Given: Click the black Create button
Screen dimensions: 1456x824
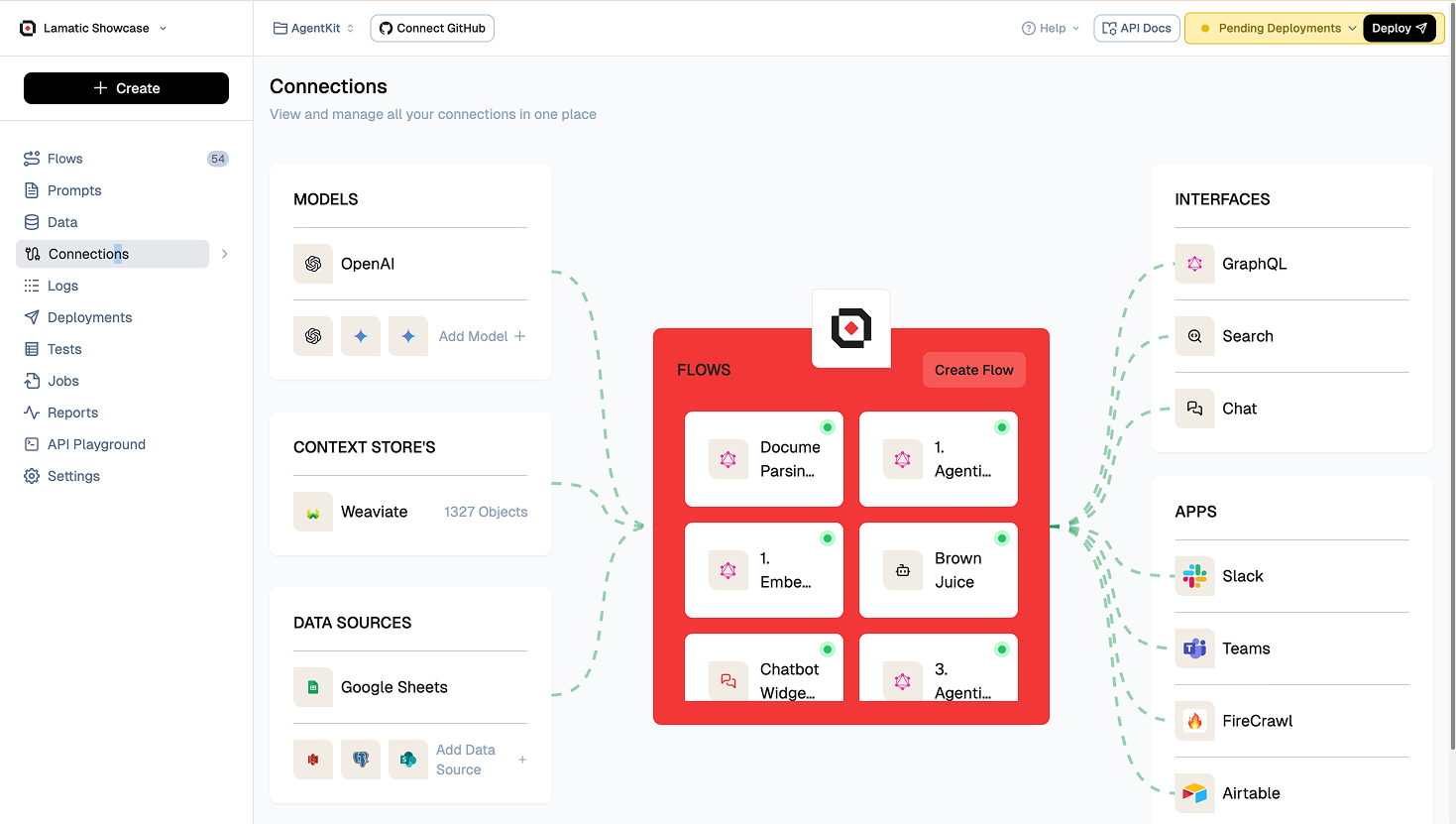Looking at the screenshot, I should click(126, 88).
